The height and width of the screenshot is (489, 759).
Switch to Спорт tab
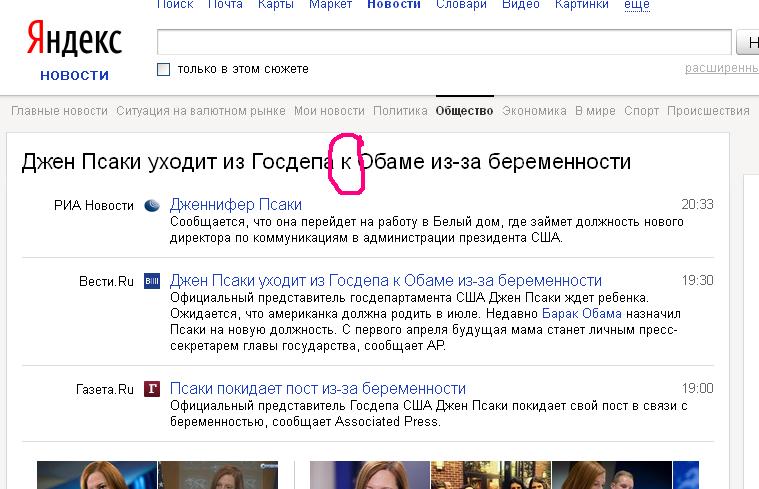pos(641,111)
